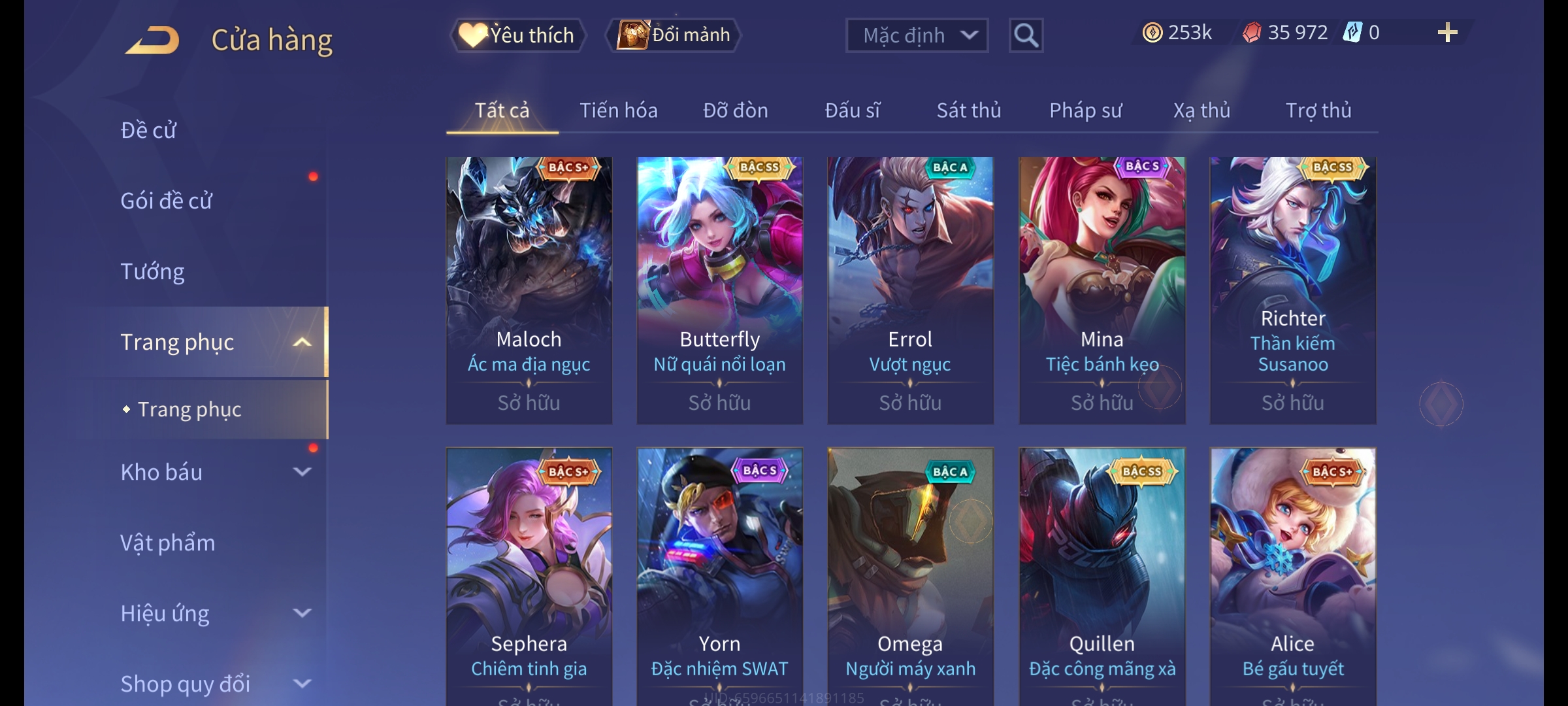Click the red ruby currency icon
The image size is (1568, 706).
point(1251,33)
